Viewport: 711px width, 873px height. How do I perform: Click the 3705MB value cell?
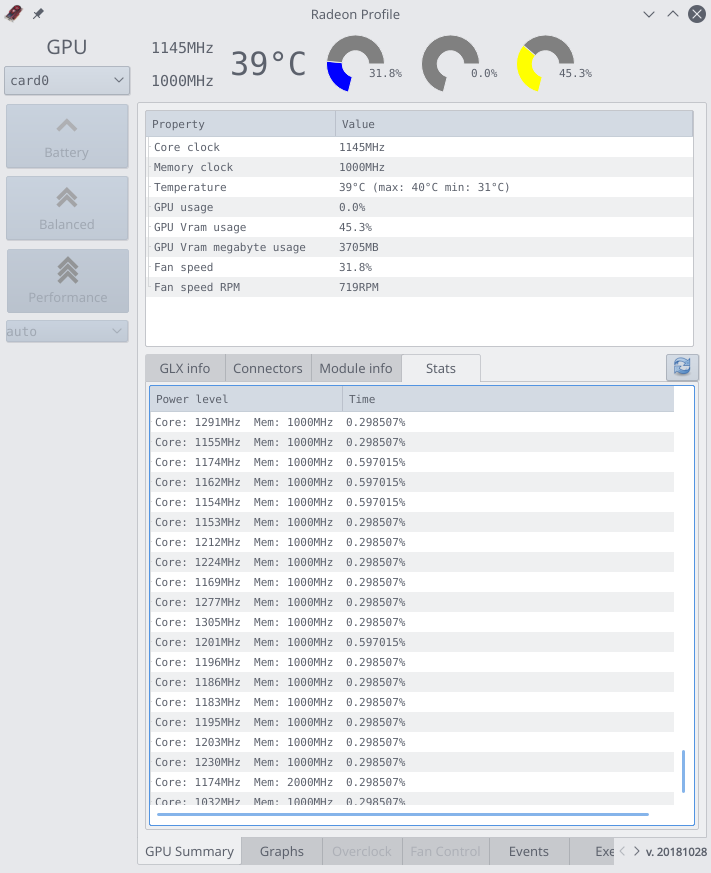point(359,247)
